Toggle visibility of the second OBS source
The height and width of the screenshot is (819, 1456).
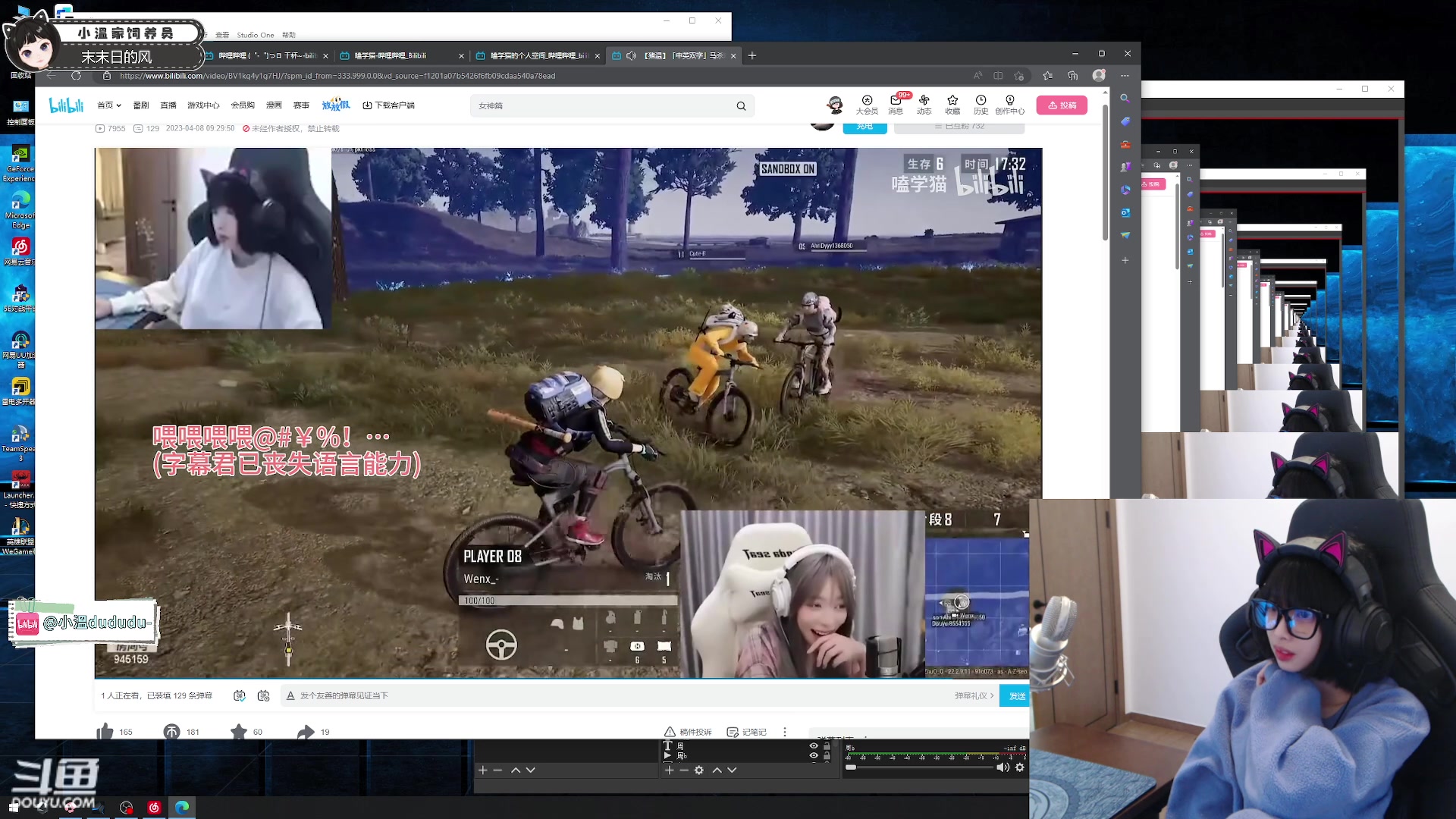(x=814, y=755)
